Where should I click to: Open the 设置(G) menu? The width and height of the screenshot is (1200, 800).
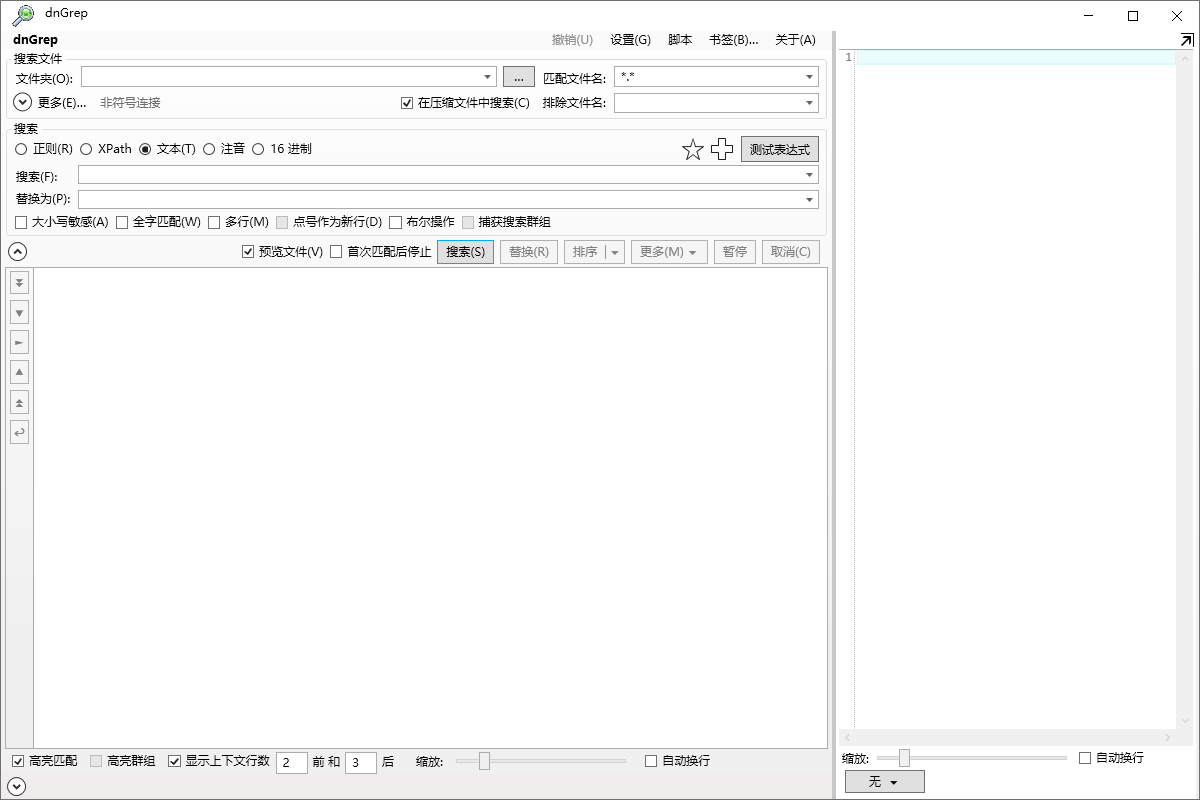tap(630, 39)
